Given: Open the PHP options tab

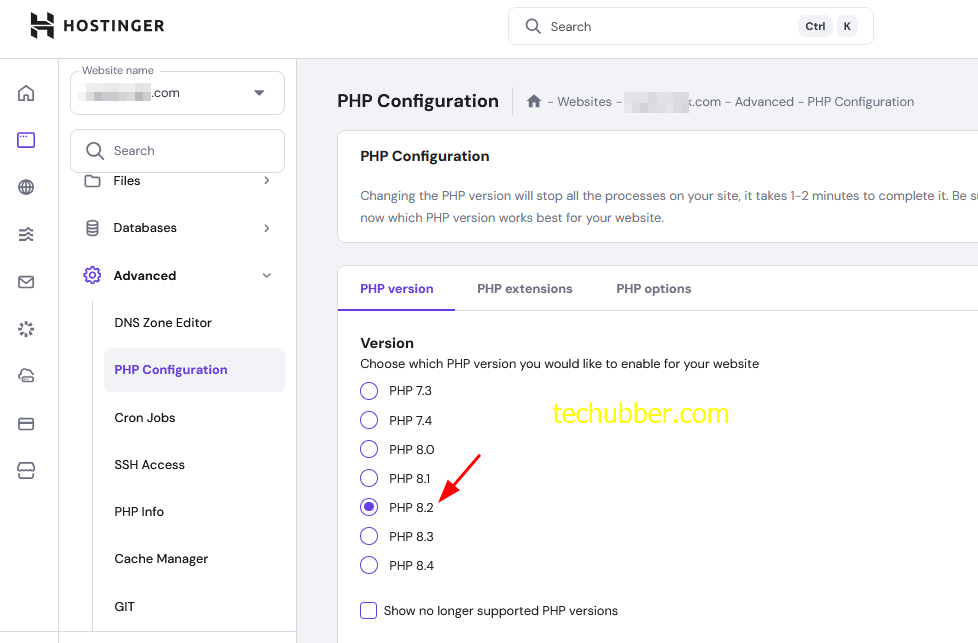Looking at the screenshot, I should [x=653, y=288].
